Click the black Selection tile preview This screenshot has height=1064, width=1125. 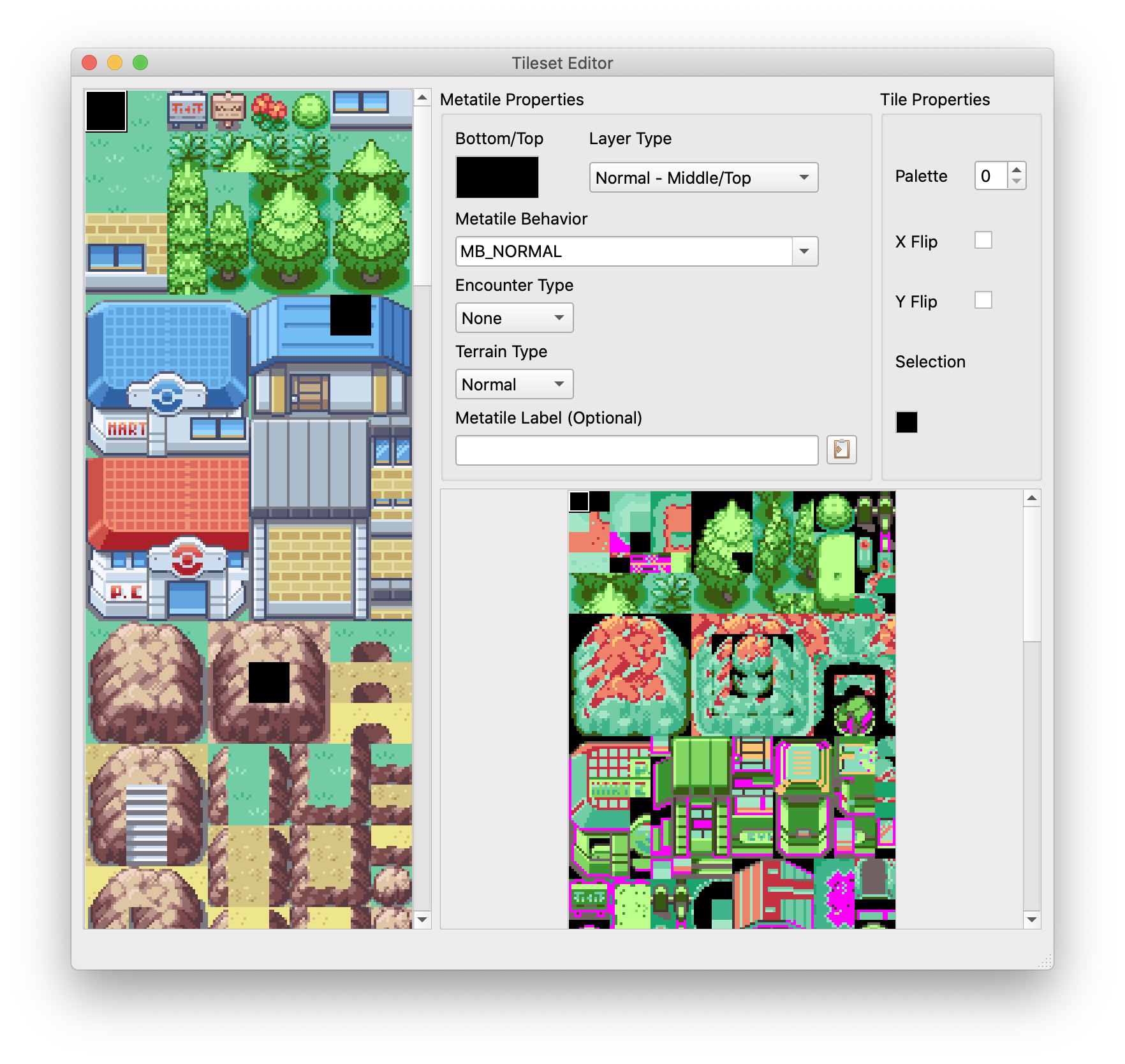tap(907, 422)
